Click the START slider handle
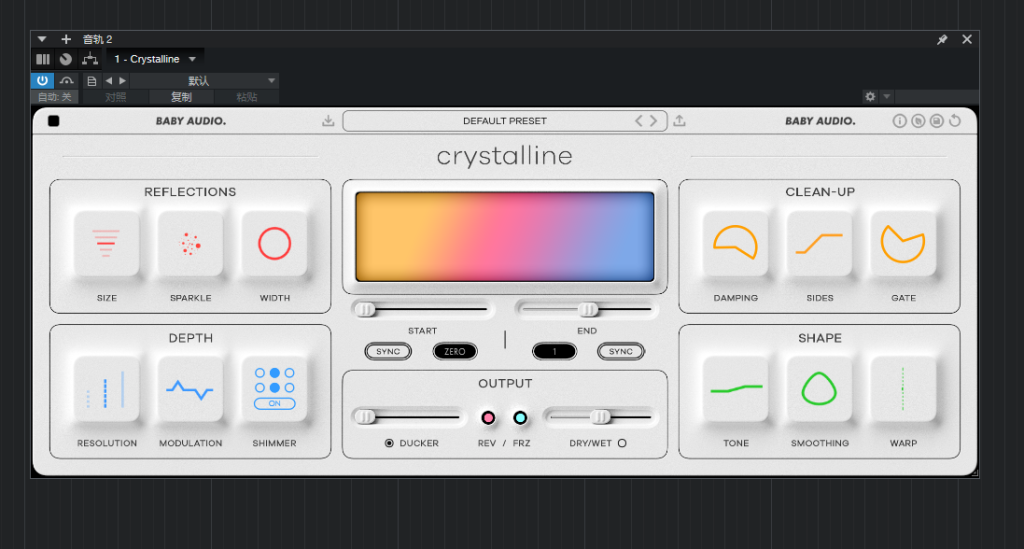The width and height of the screenshot is (1024, 549). [x=366, y=309]
